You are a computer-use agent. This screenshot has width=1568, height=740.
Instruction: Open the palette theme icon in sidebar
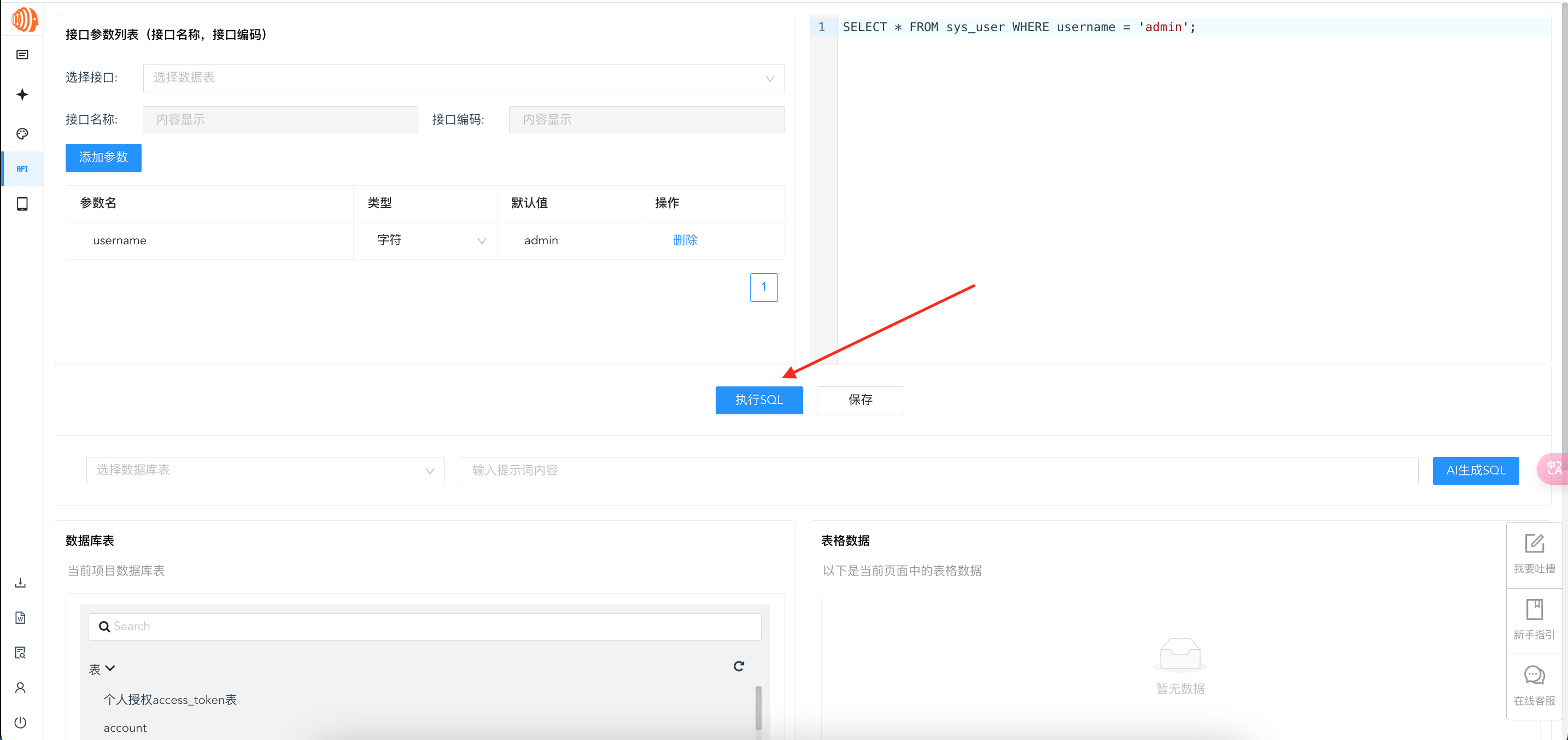pos(22,134)
